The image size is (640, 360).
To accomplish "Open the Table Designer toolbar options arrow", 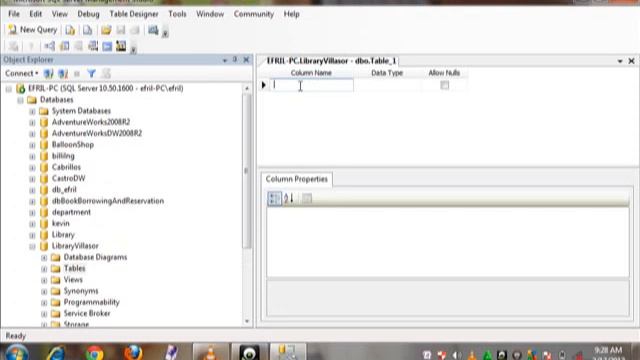I will click(133, 50).
